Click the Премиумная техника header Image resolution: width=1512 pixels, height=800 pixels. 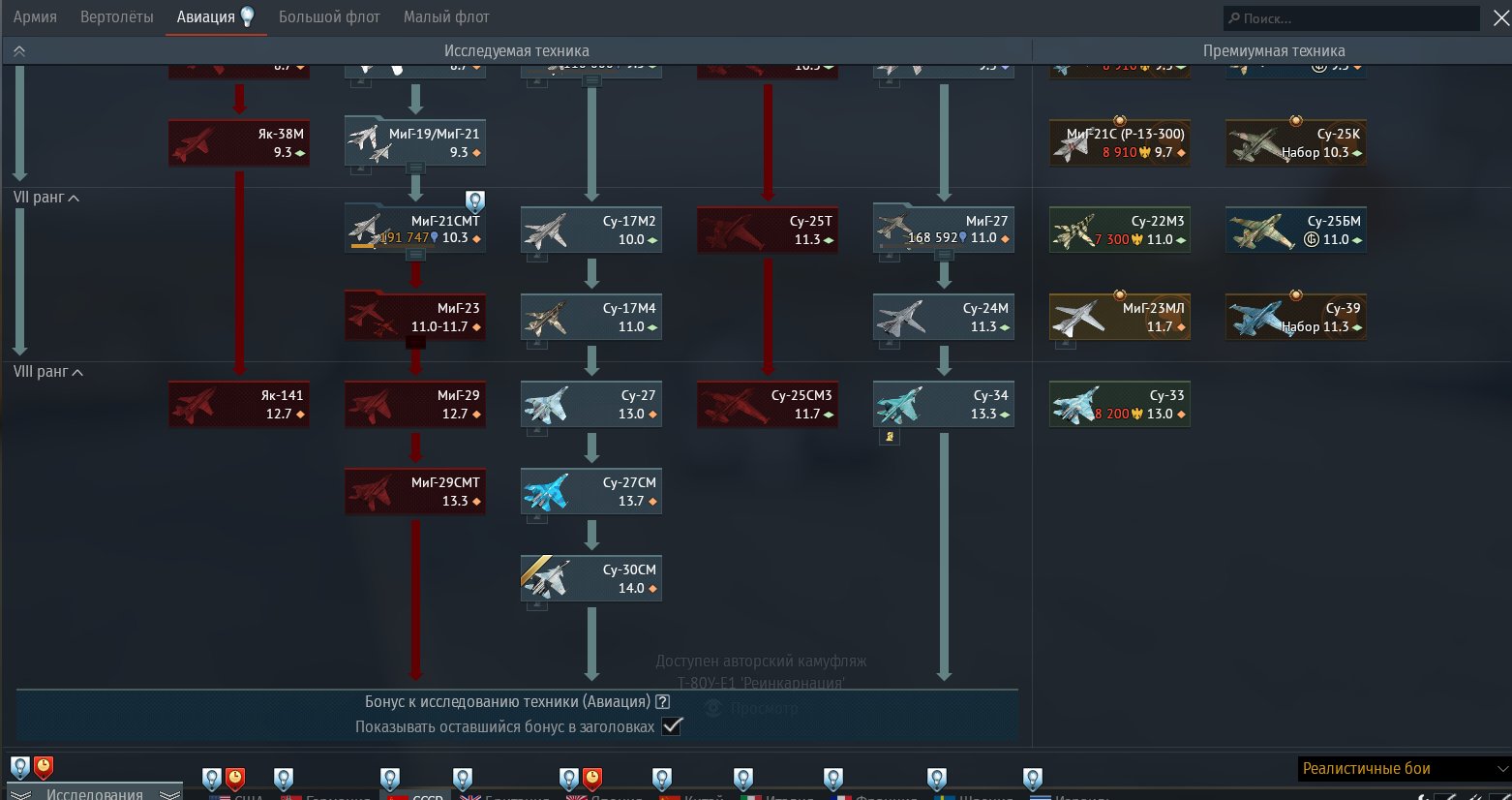[x=1274, y=50]
